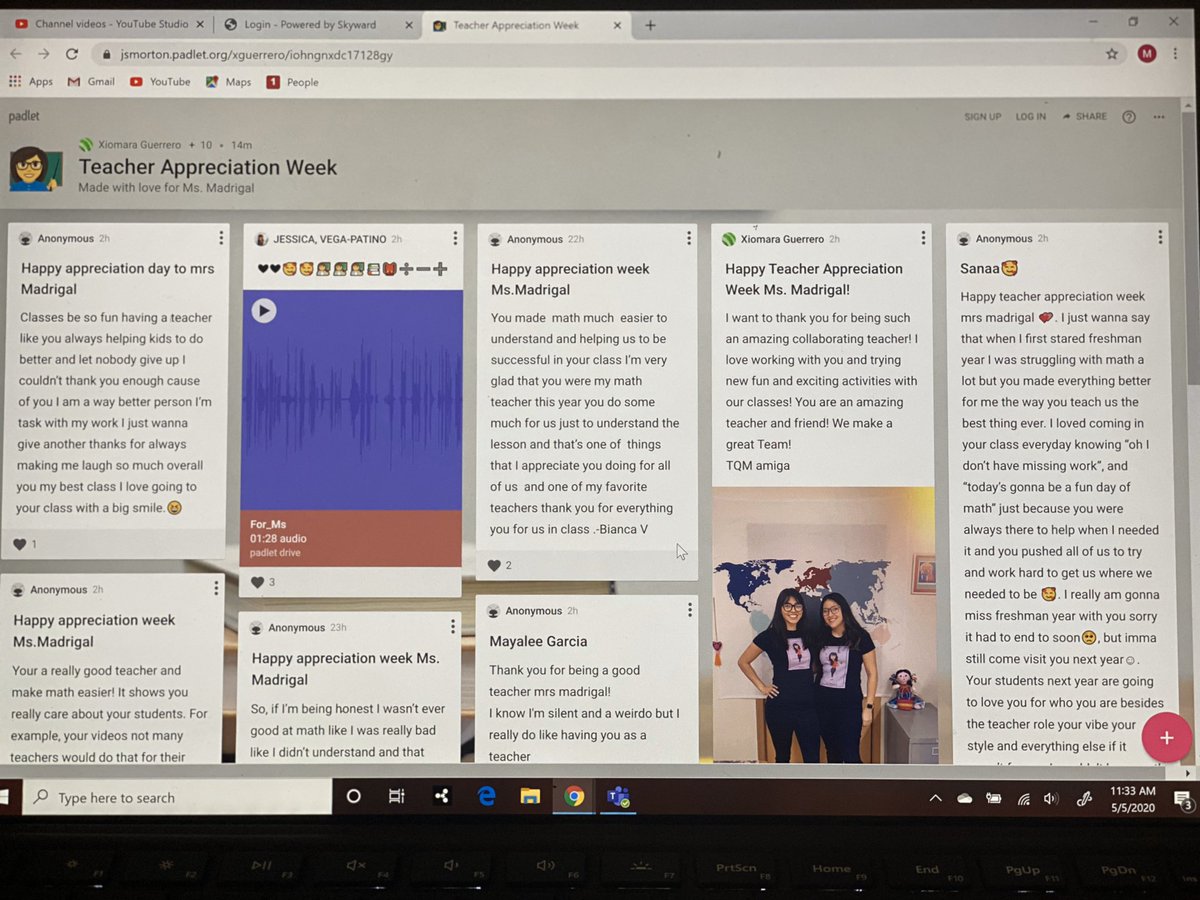This screenshot has width=1200, height=900.
Task: Bookmark the page using the star icon
Action: (x=1112, y=54)
